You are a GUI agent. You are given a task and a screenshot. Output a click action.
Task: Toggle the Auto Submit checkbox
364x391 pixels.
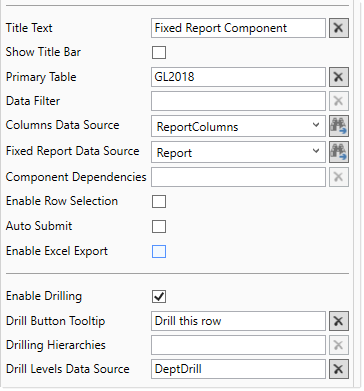click(159, 226)
